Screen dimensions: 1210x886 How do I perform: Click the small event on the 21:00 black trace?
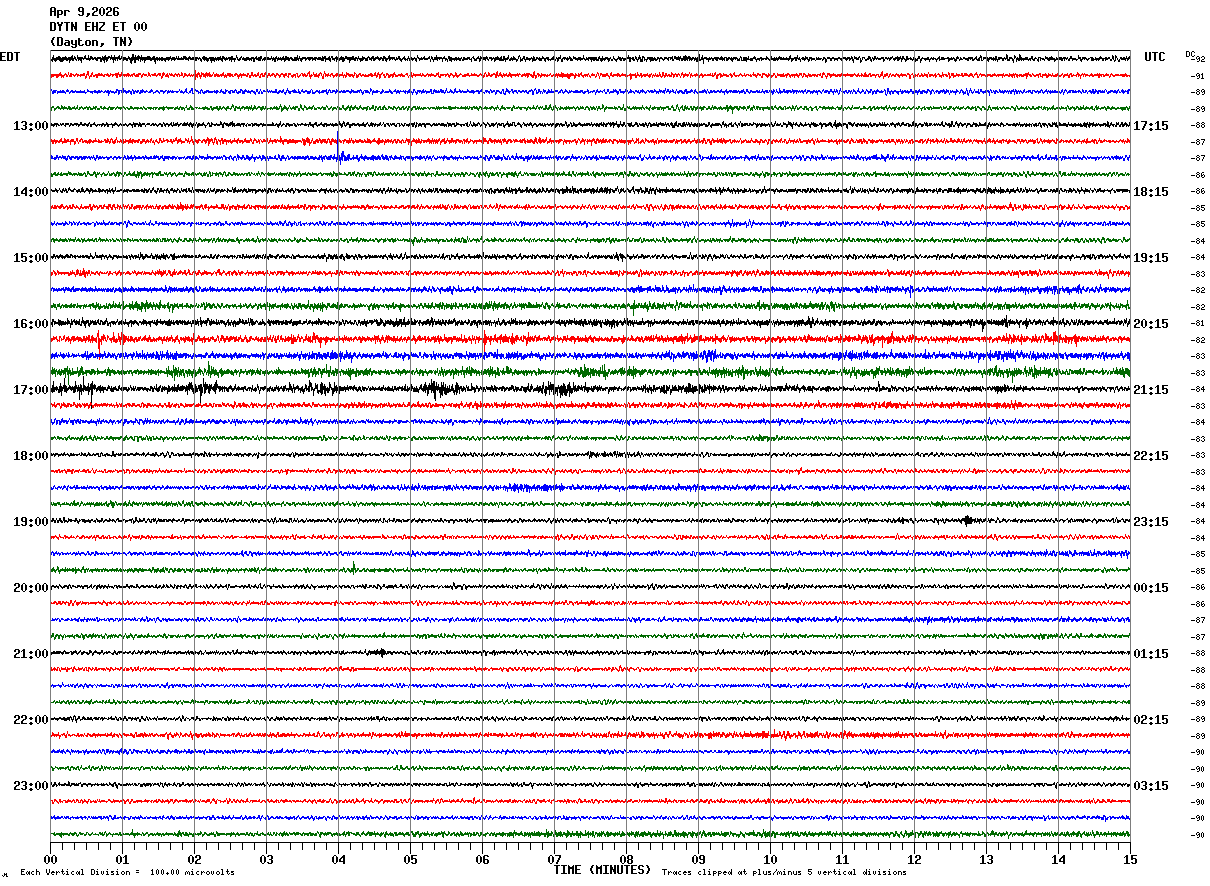click(380, 653)
